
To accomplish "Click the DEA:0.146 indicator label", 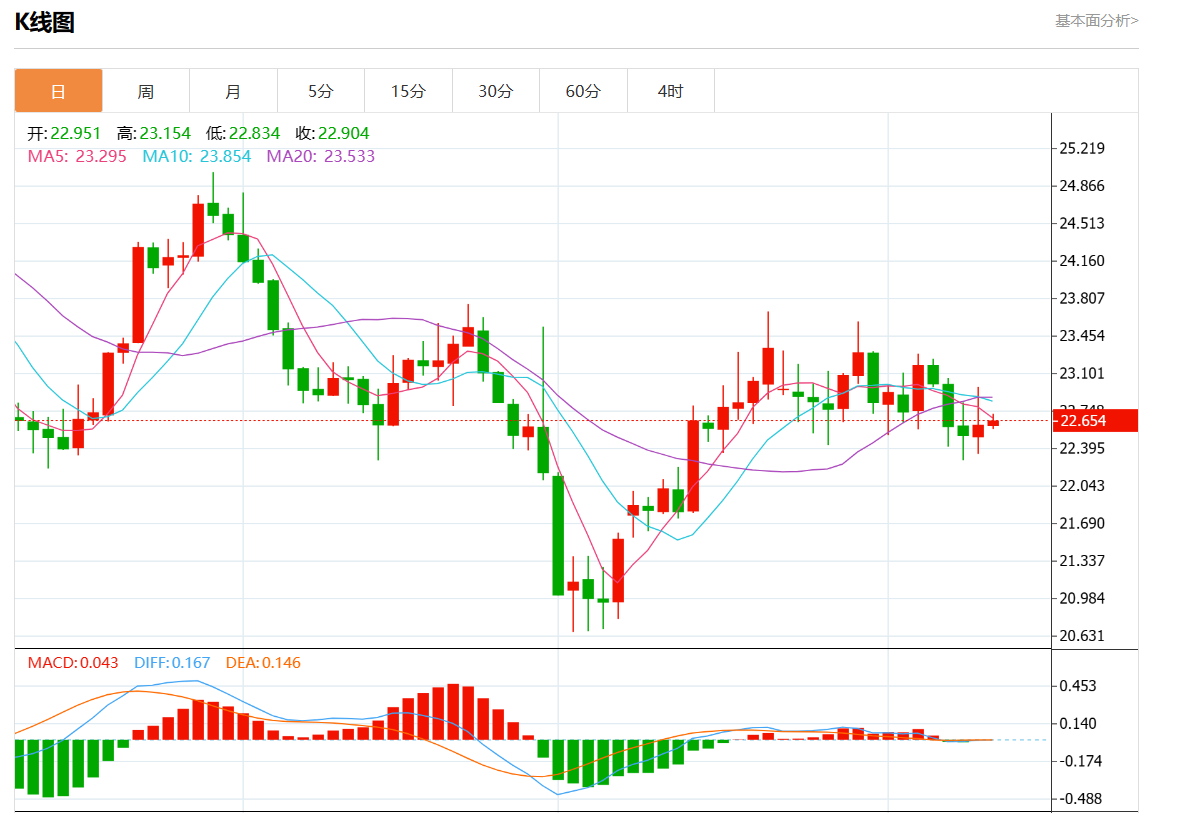I will (263, 663).
